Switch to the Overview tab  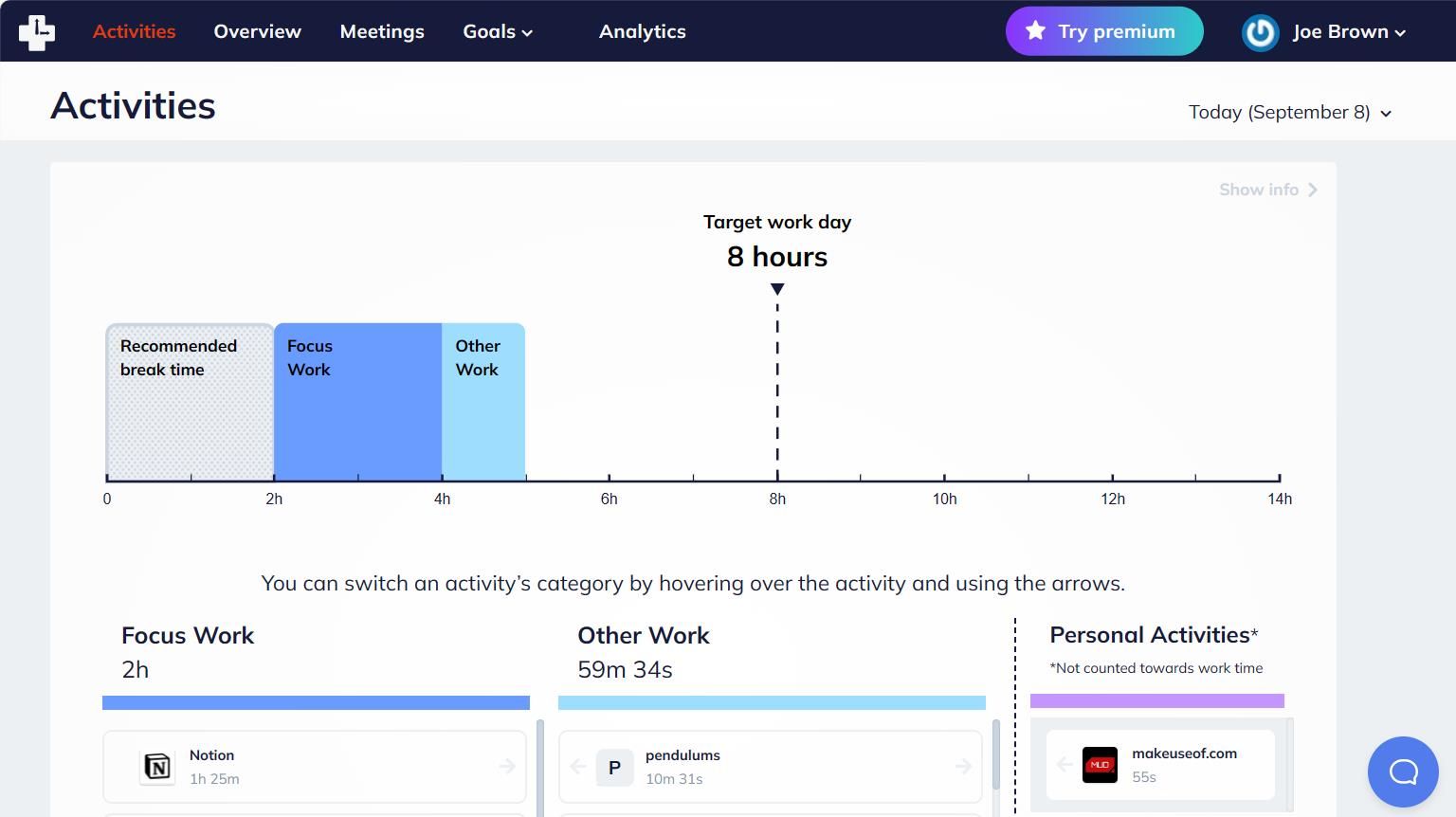[x=257, y=31]
